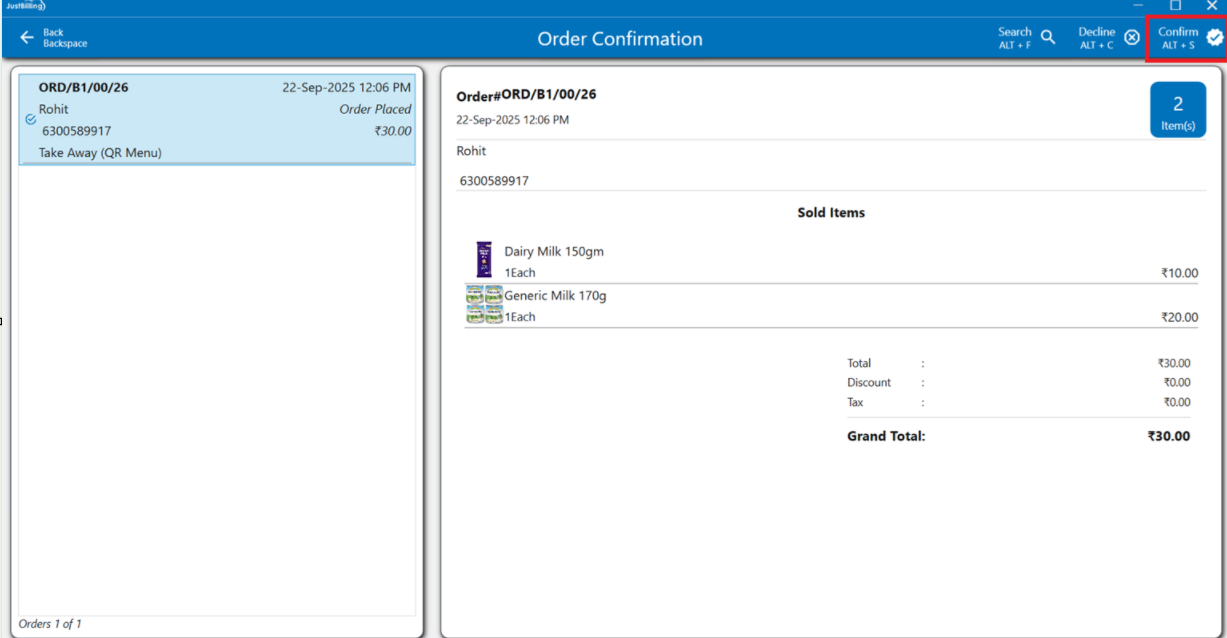Image resolution: width=1227 pixels, height=638 pixels.
Task: Click the Search ALT + F label
Action: pos(1014,38)
